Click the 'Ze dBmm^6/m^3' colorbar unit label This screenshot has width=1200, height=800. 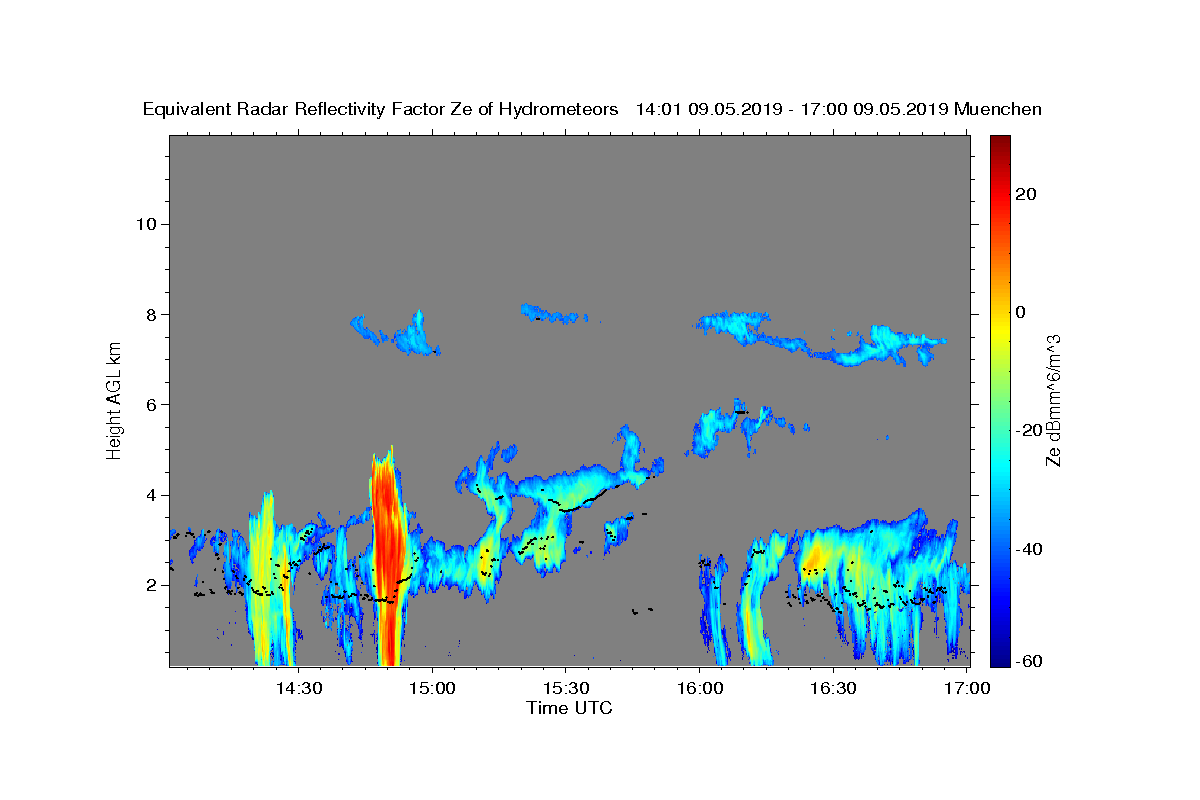[x=1052, y=400]
